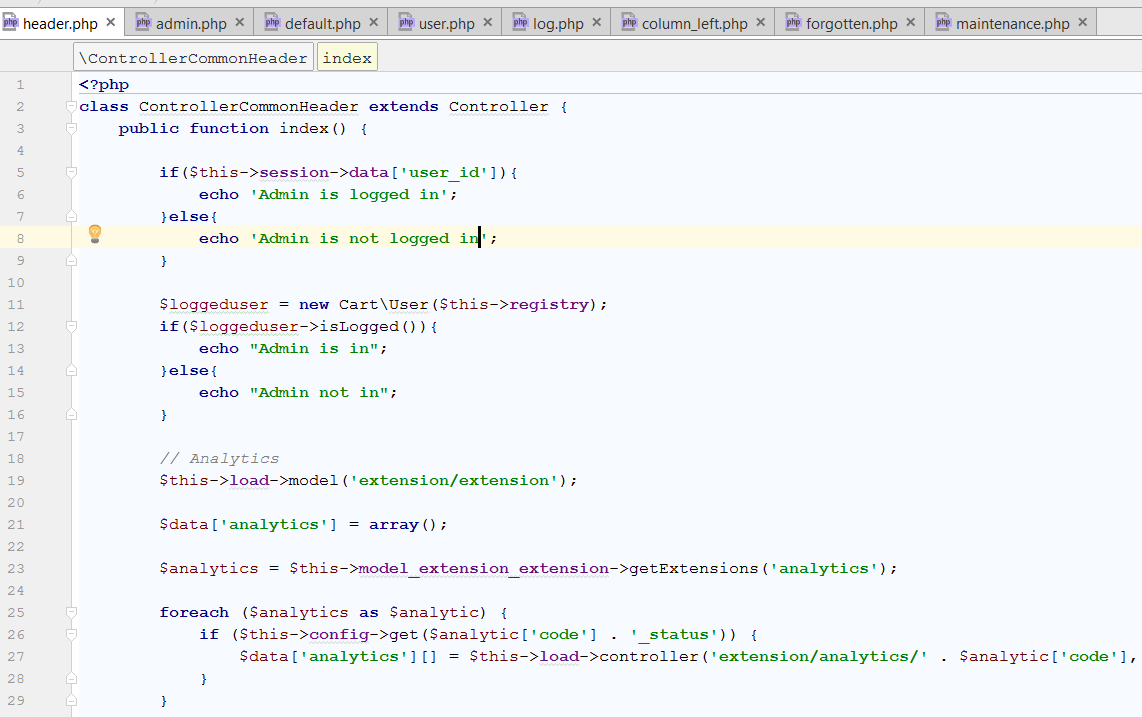Screen dimensions: 1142x717
Task: Close the default.php tab
Action: 373,23
